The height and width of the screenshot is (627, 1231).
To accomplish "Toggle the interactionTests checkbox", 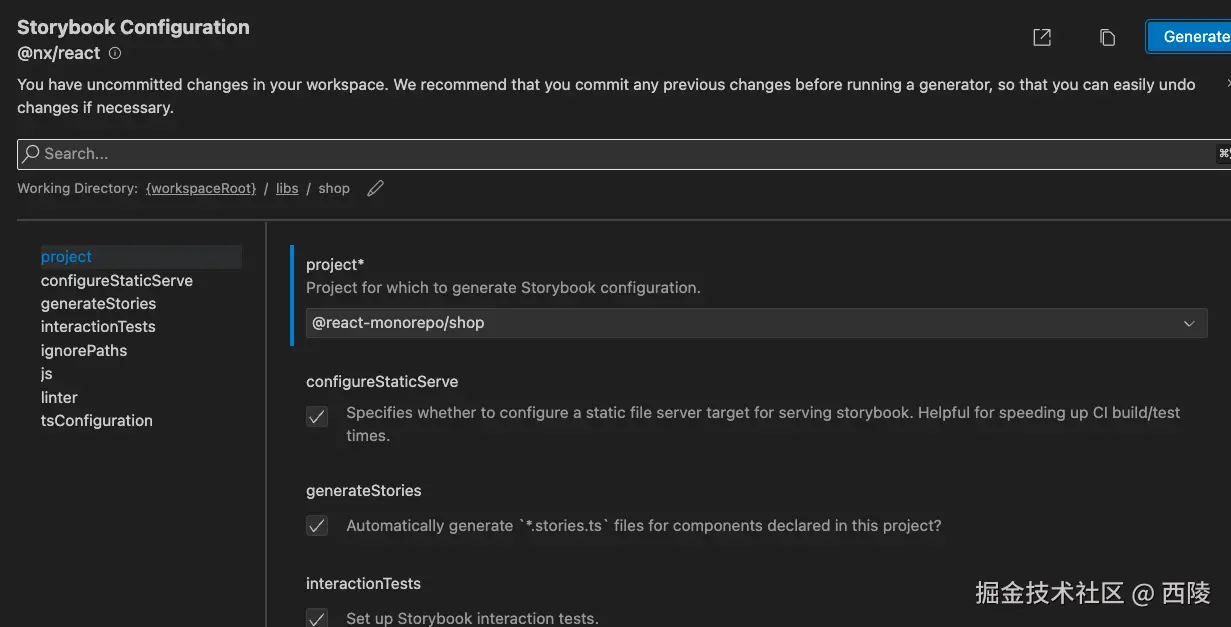I will (x=317, y=617).
